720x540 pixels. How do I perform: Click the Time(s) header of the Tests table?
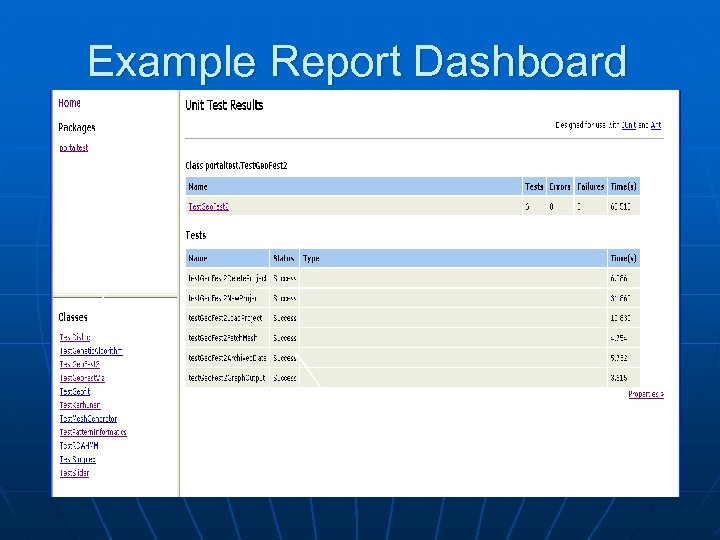[x=624, y=258]
